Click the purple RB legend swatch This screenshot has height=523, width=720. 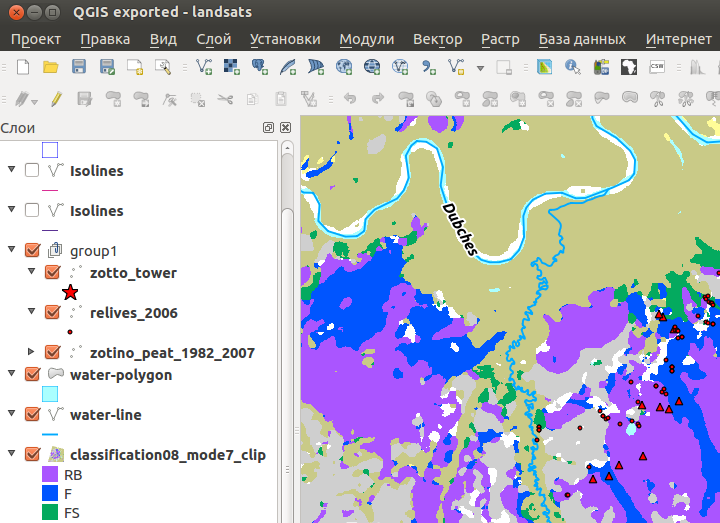pyautogui.click(x=50, y=474)
